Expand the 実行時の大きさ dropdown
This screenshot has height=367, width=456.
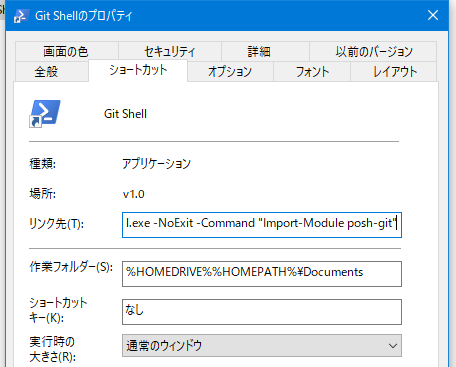click(262, 346)
